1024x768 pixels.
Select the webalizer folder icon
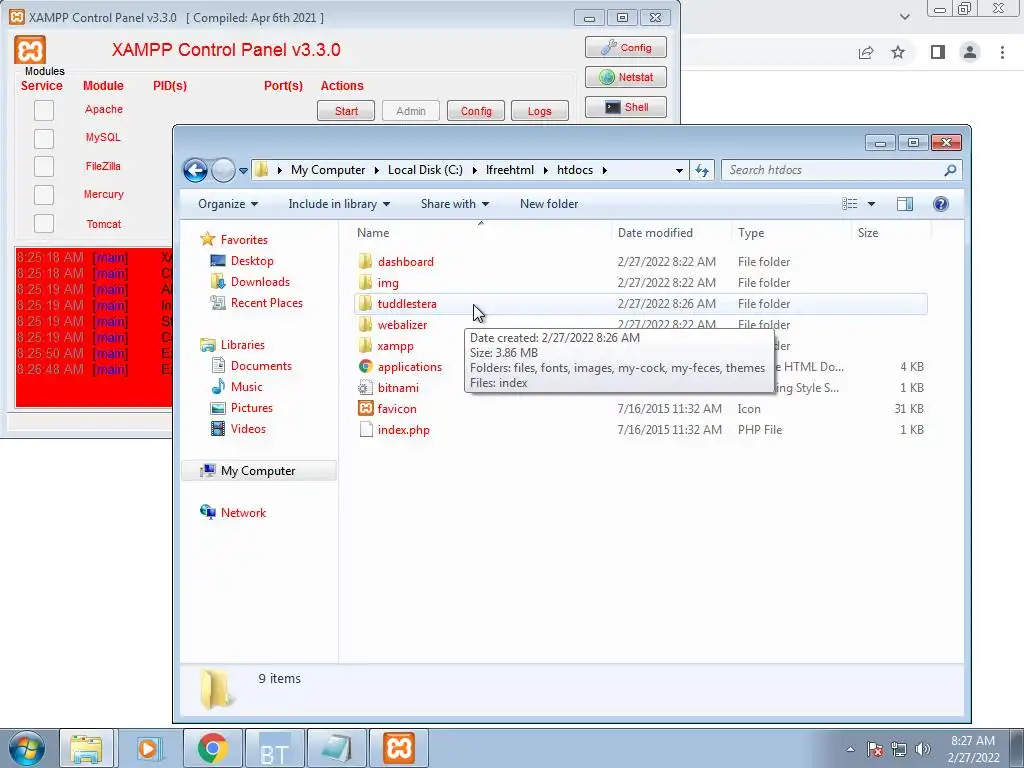365,325
